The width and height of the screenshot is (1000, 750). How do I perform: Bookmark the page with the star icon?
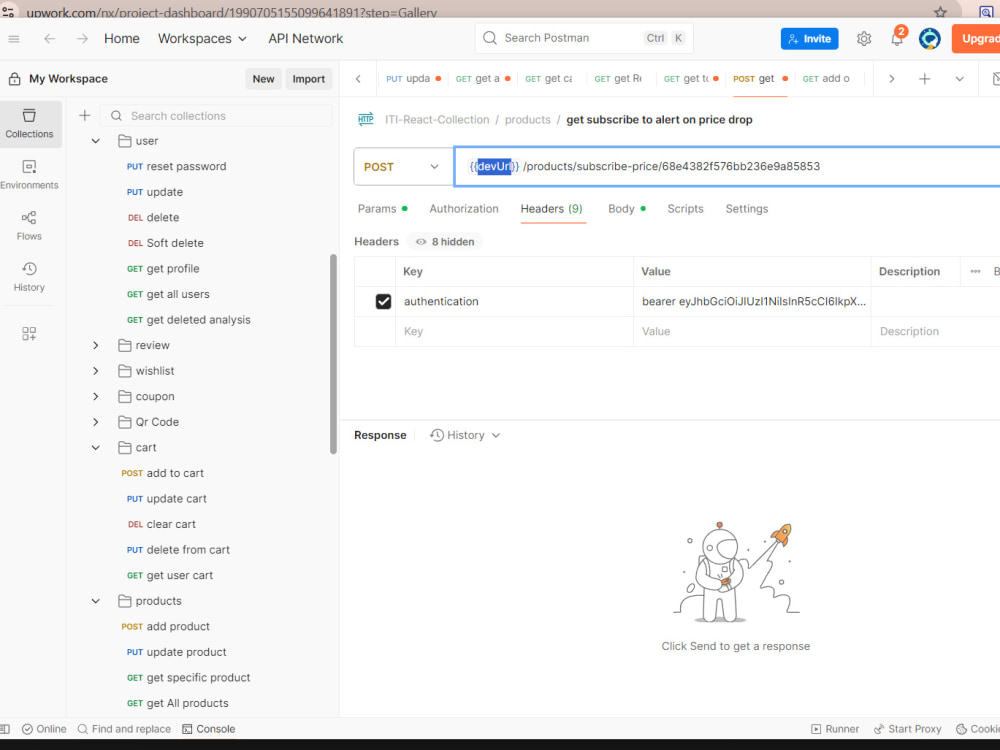(940, 12)
